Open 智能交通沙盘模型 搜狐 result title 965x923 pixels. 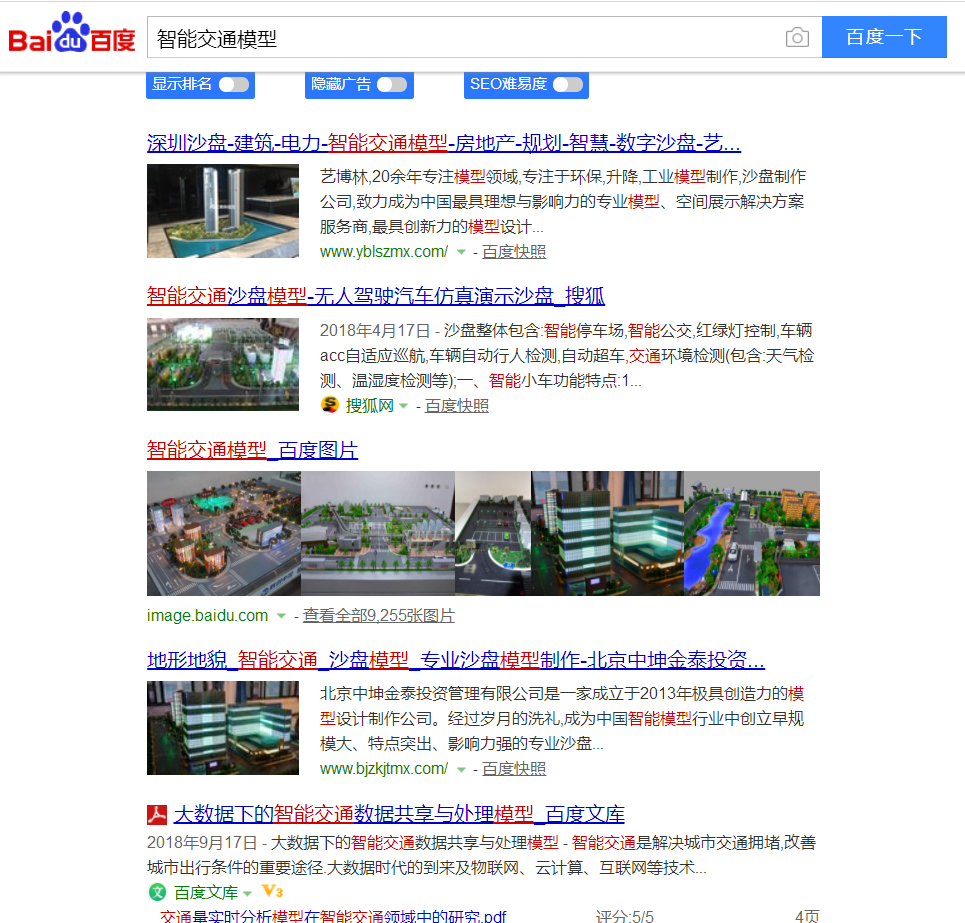(x=375, y=296)
